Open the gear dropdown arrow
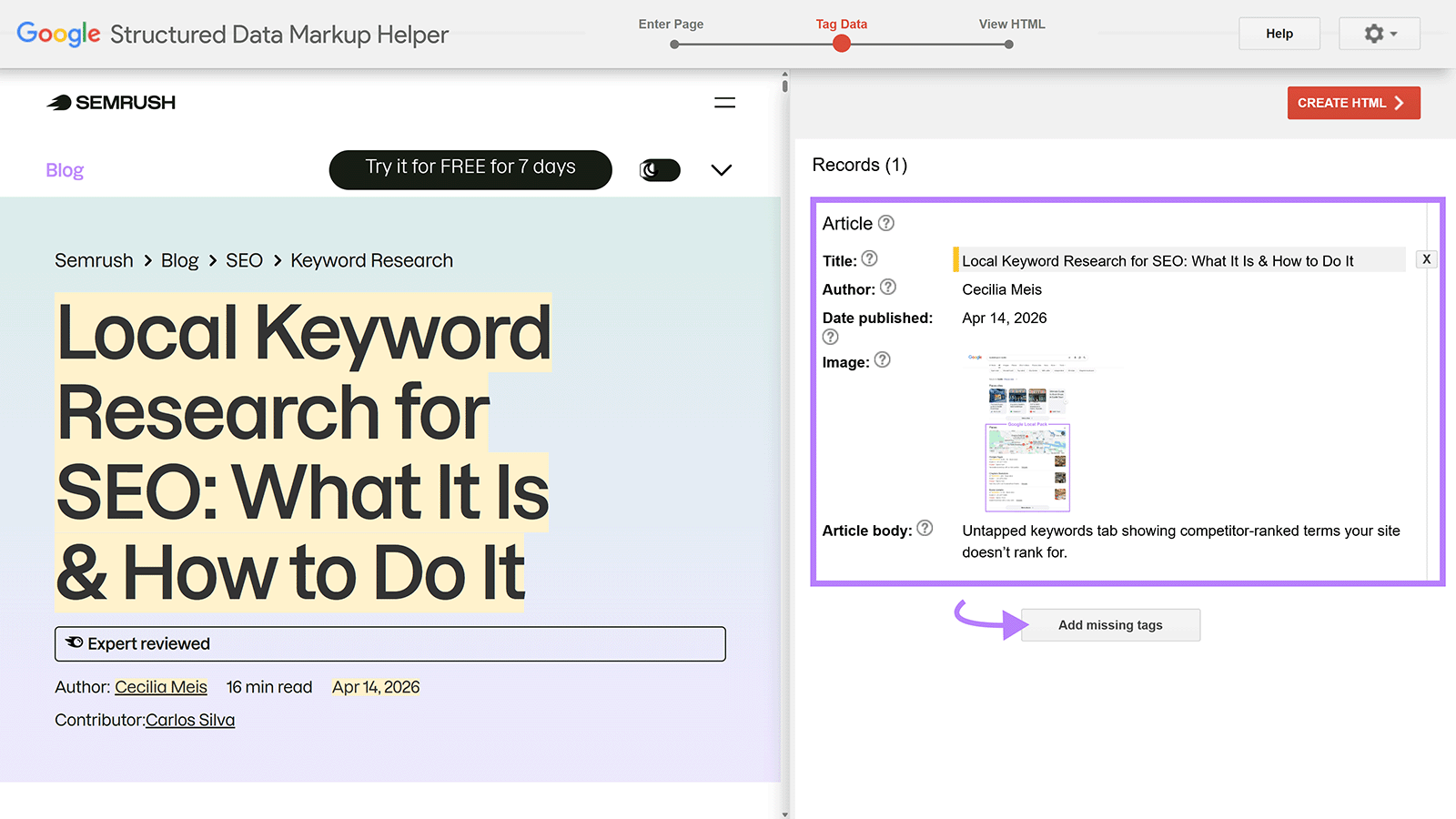The height and width of the screenshot is (819, 1456). coord(1392,34)
